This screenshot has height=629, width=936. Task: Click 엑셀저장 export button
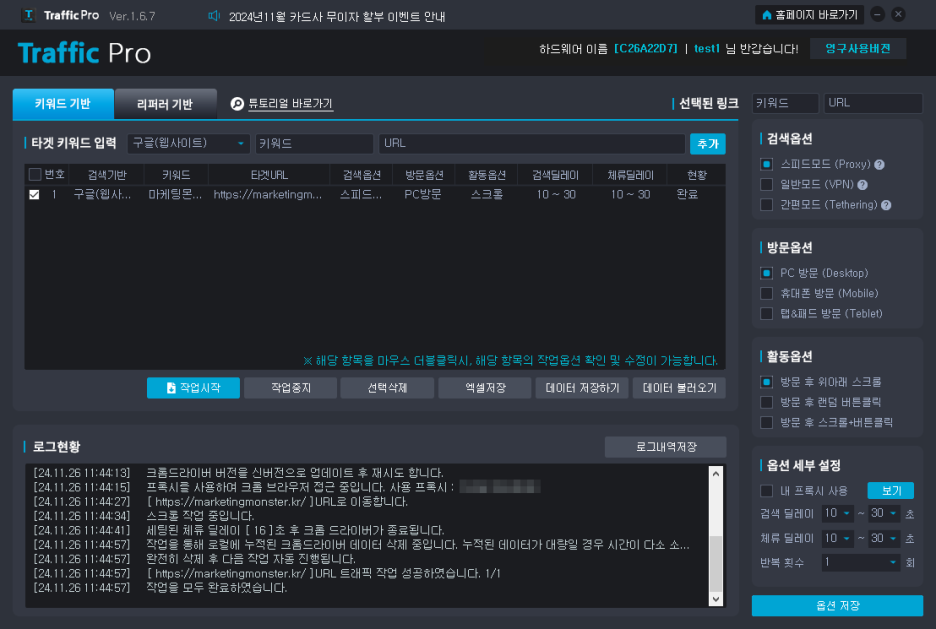pyautogui.click(x=485, y=388)
